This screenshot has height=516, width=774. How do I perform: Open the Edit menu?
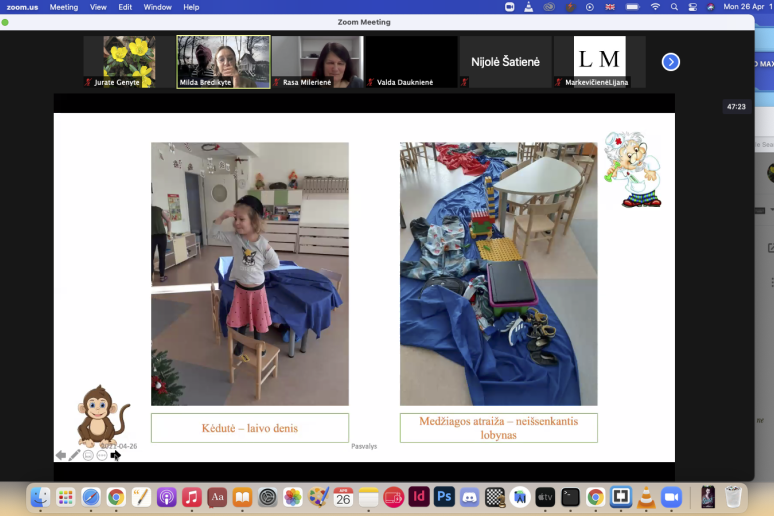[x=125, y=7]
